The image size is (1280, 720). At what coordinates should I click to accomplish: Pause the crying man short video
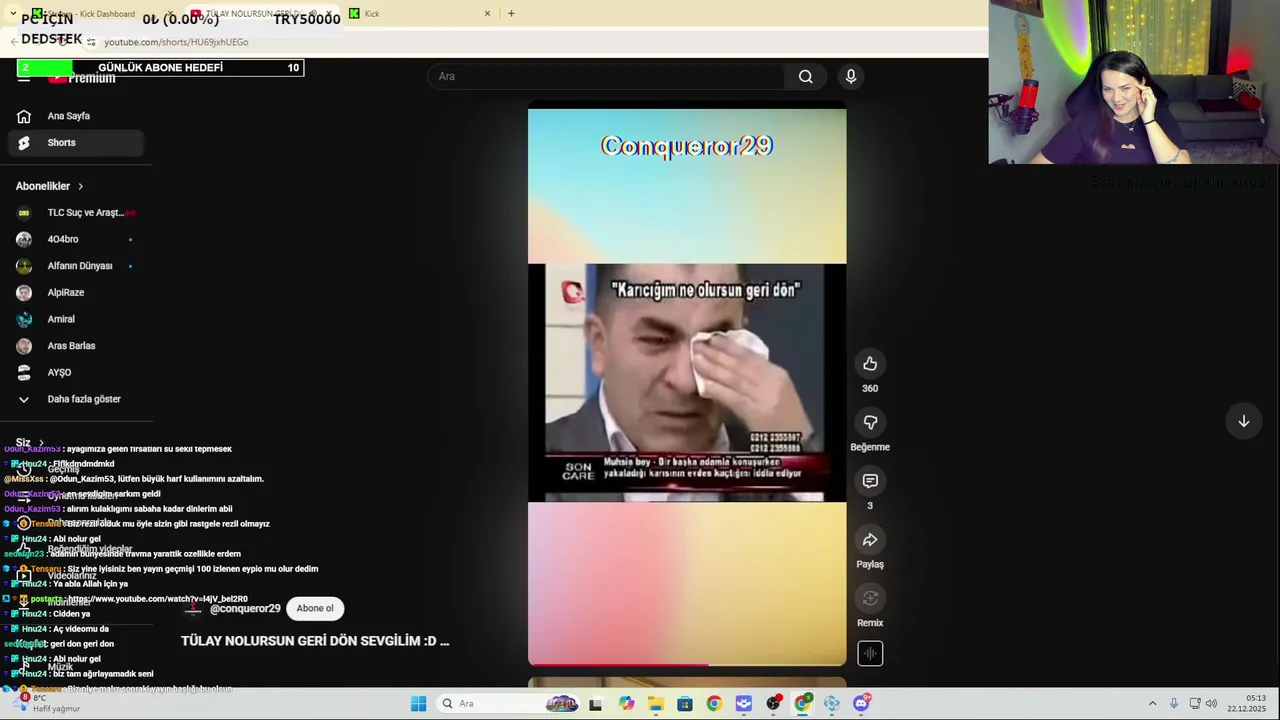click(687, 385)
